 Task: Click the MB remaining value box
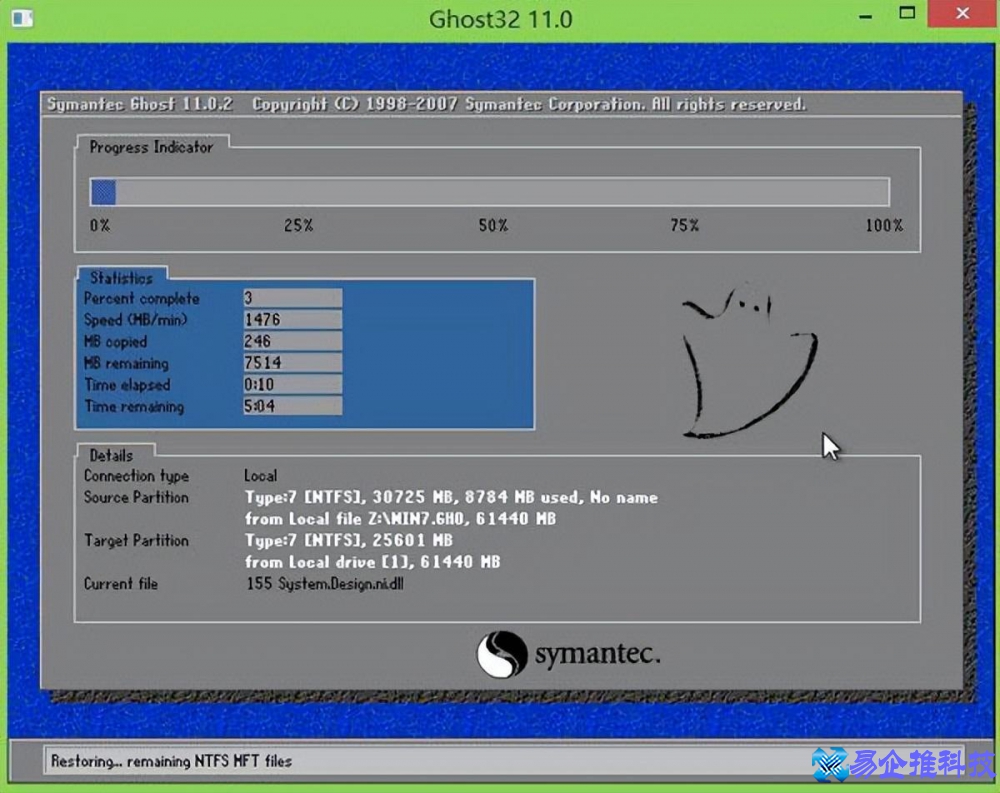(292, 364)
